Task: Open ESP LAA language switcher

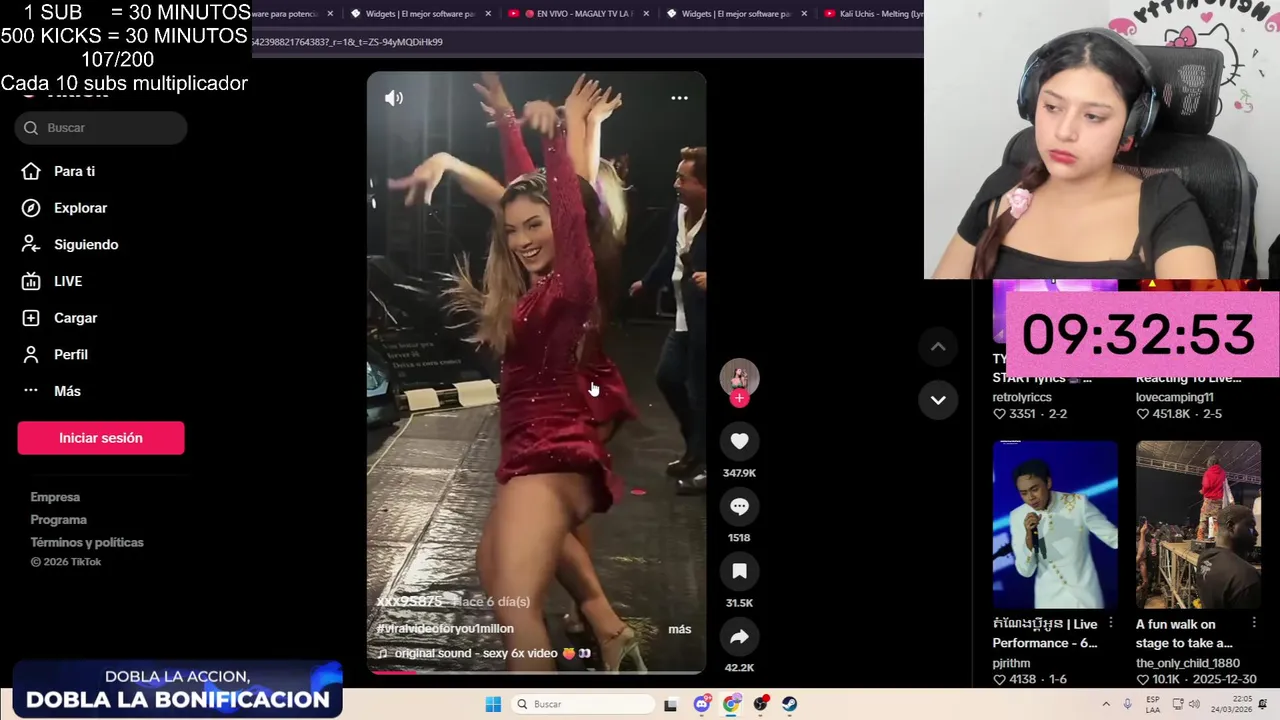Action: [1153, 704]
